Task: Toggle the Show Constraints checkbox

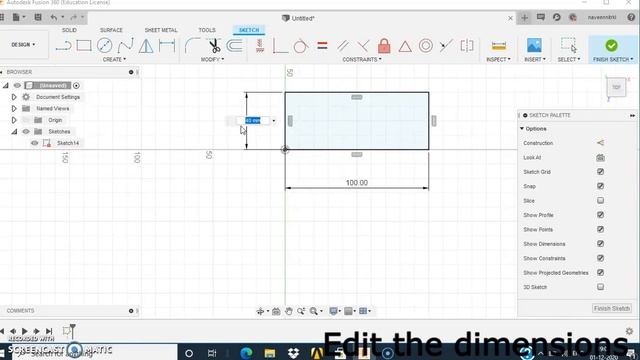Action: pyautogui.click(x=600, y=258)
